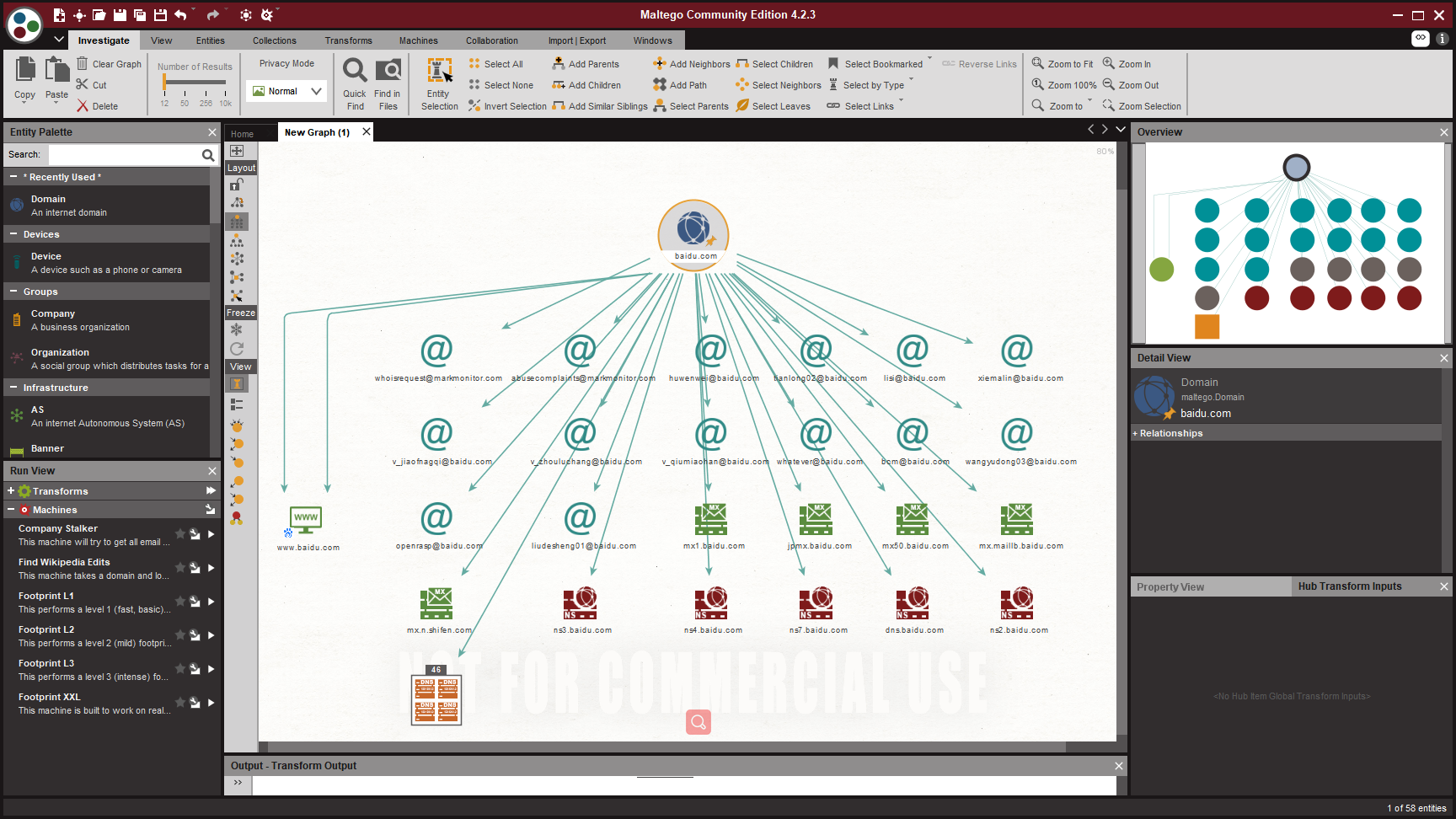Click the Entity Palette search field
Viewport: 1456px width, 819px height.
pyautogui.click(x=124, y=155)
